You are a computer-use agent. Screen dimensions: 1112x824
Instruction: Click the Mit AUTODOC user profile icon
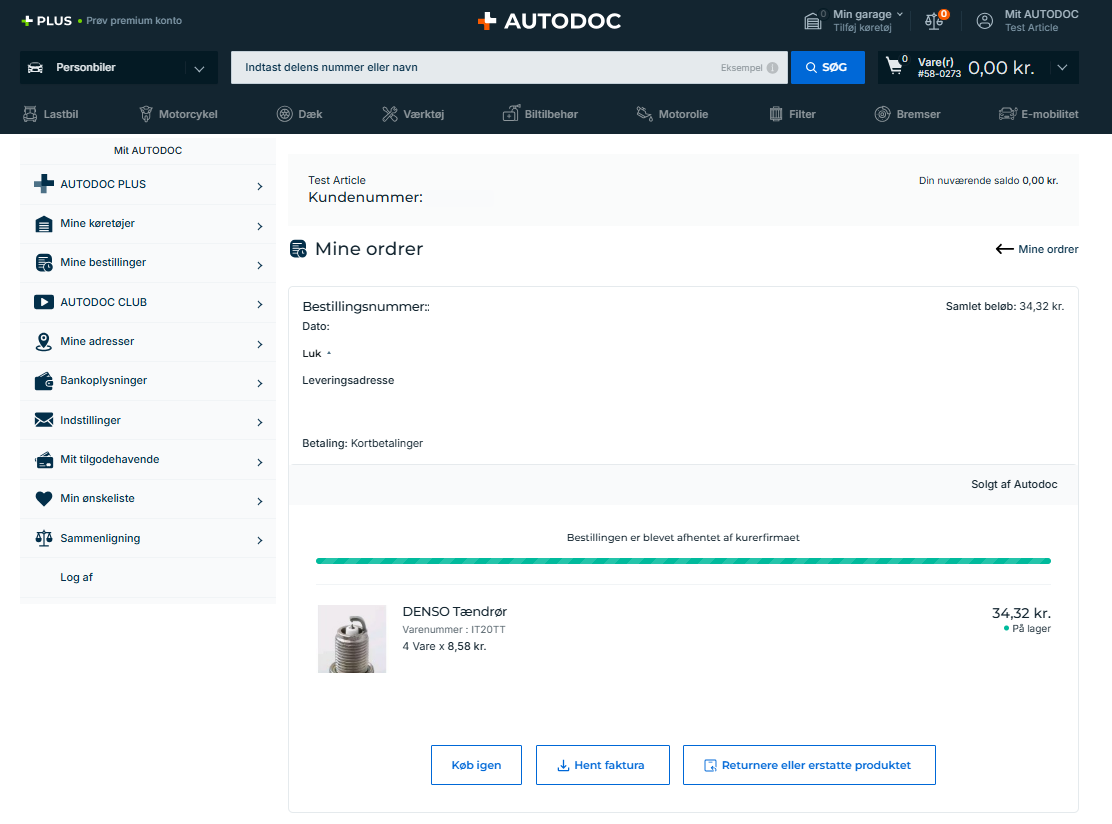(x=984, y=21)
